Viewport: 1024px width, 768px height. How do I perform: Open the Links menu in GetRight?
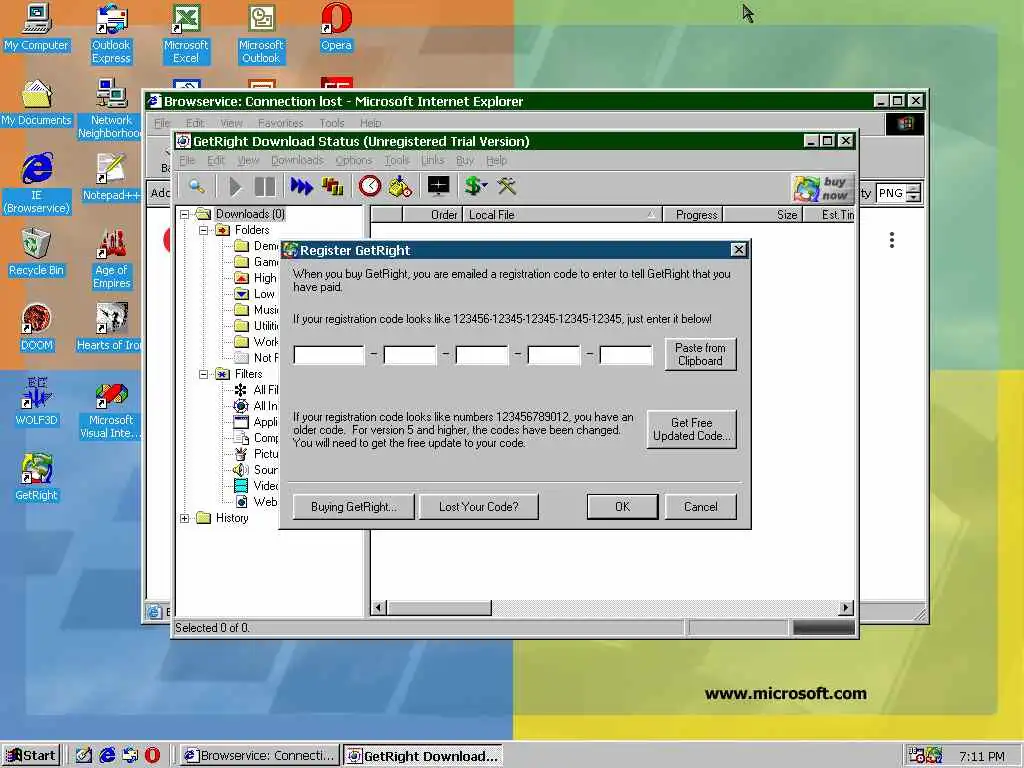(432, 161)
